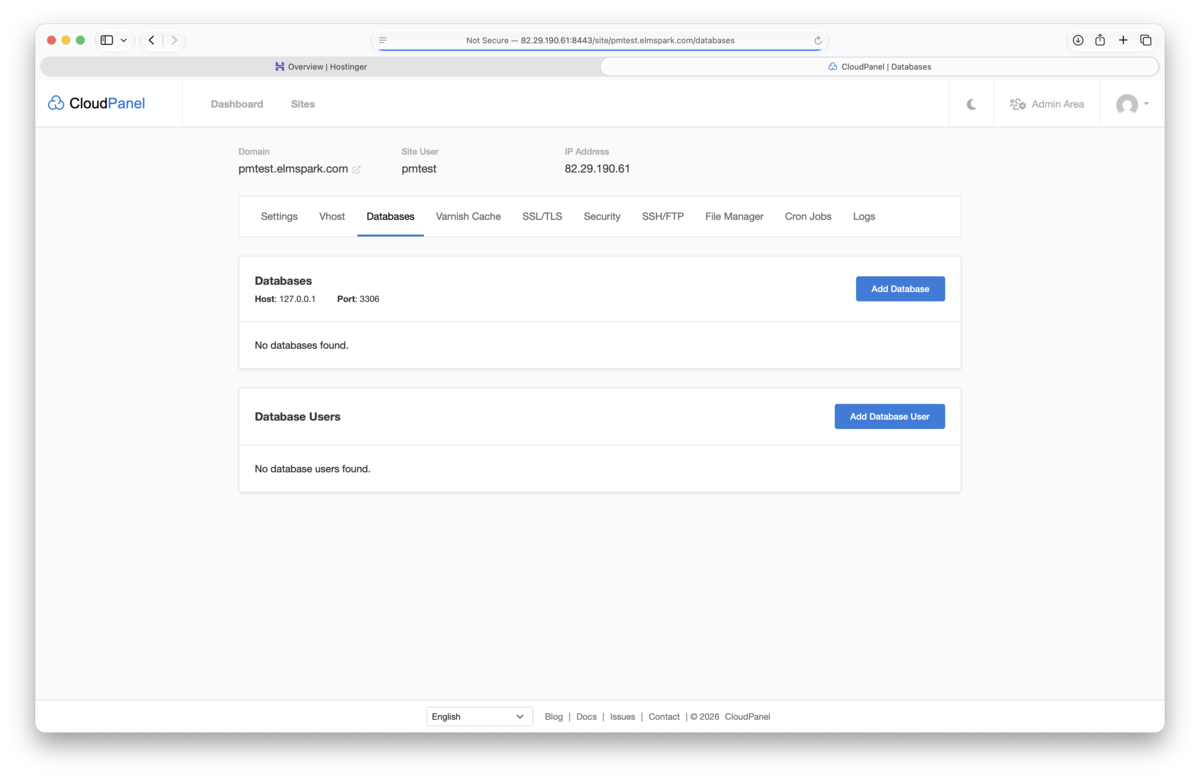The width and height of the screenshot is (1200, 779).
Task: Select the Databases tab
Action: pos(390,216)
